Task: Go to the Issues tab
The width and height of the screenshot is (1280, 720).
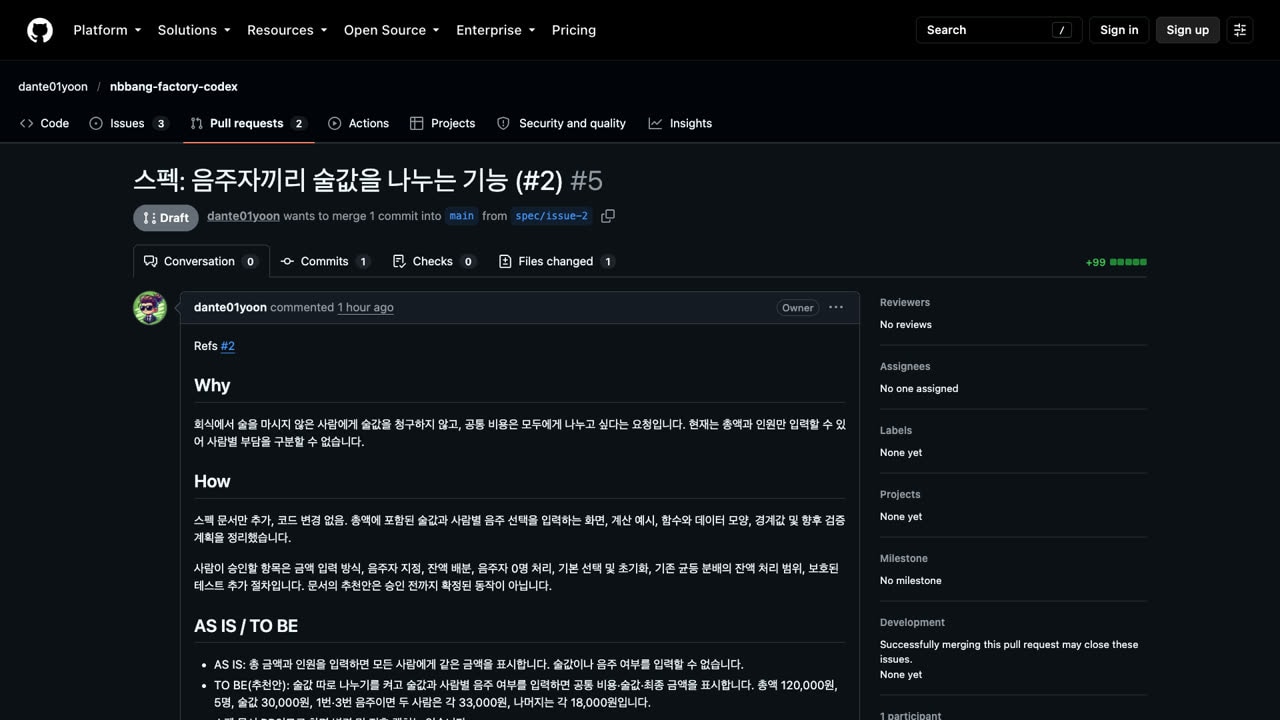Action: tap(129, 123)
